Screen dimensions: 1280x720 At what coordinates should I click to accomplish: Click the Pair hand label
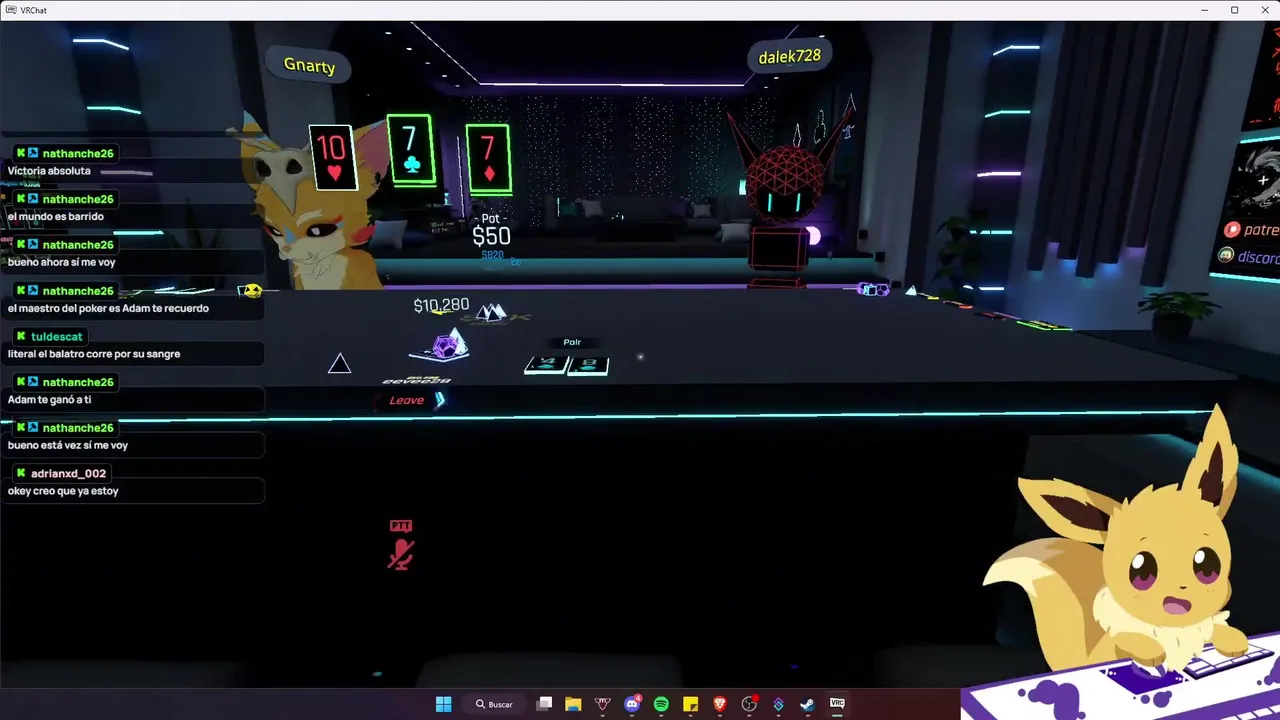point(572,342)
